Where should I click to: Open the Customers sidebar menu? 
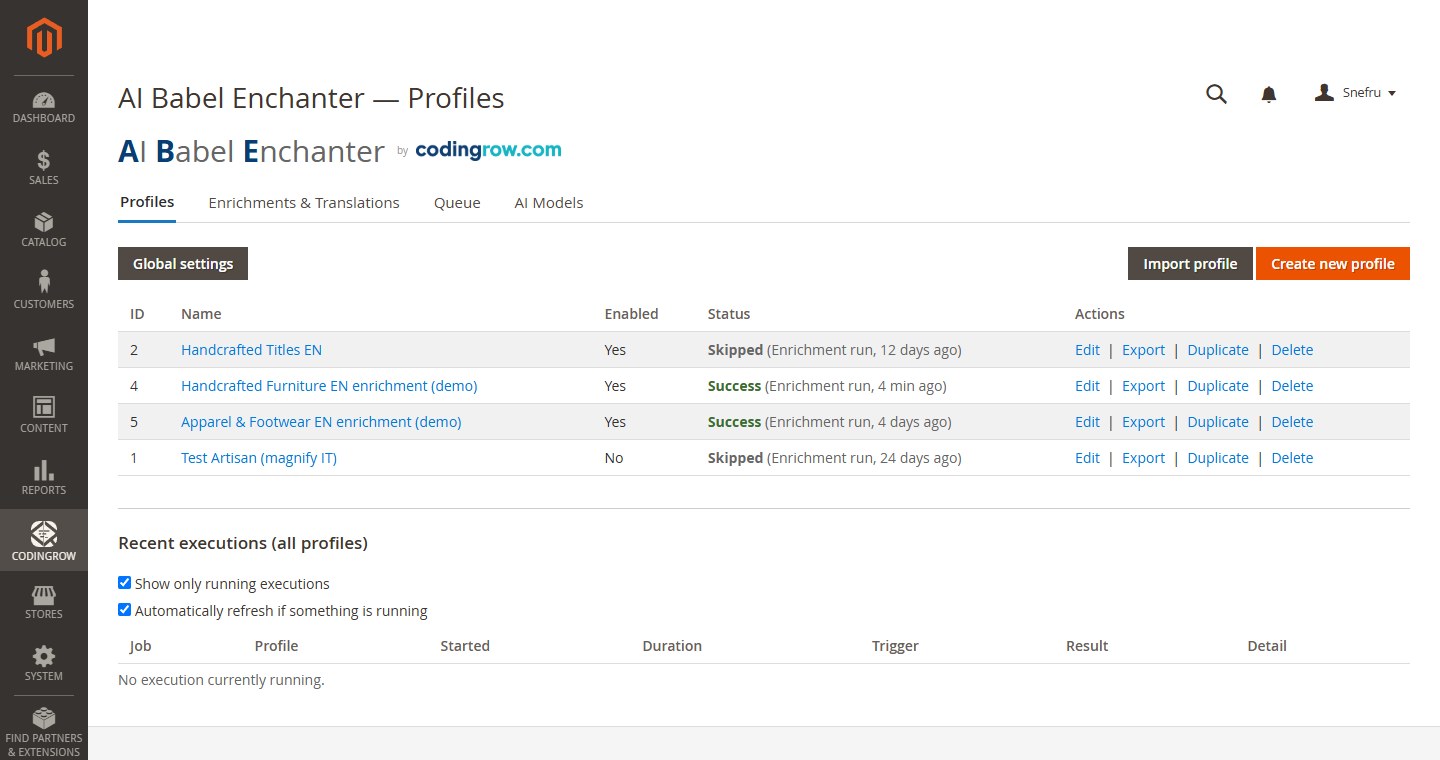(x=44, y=293)
